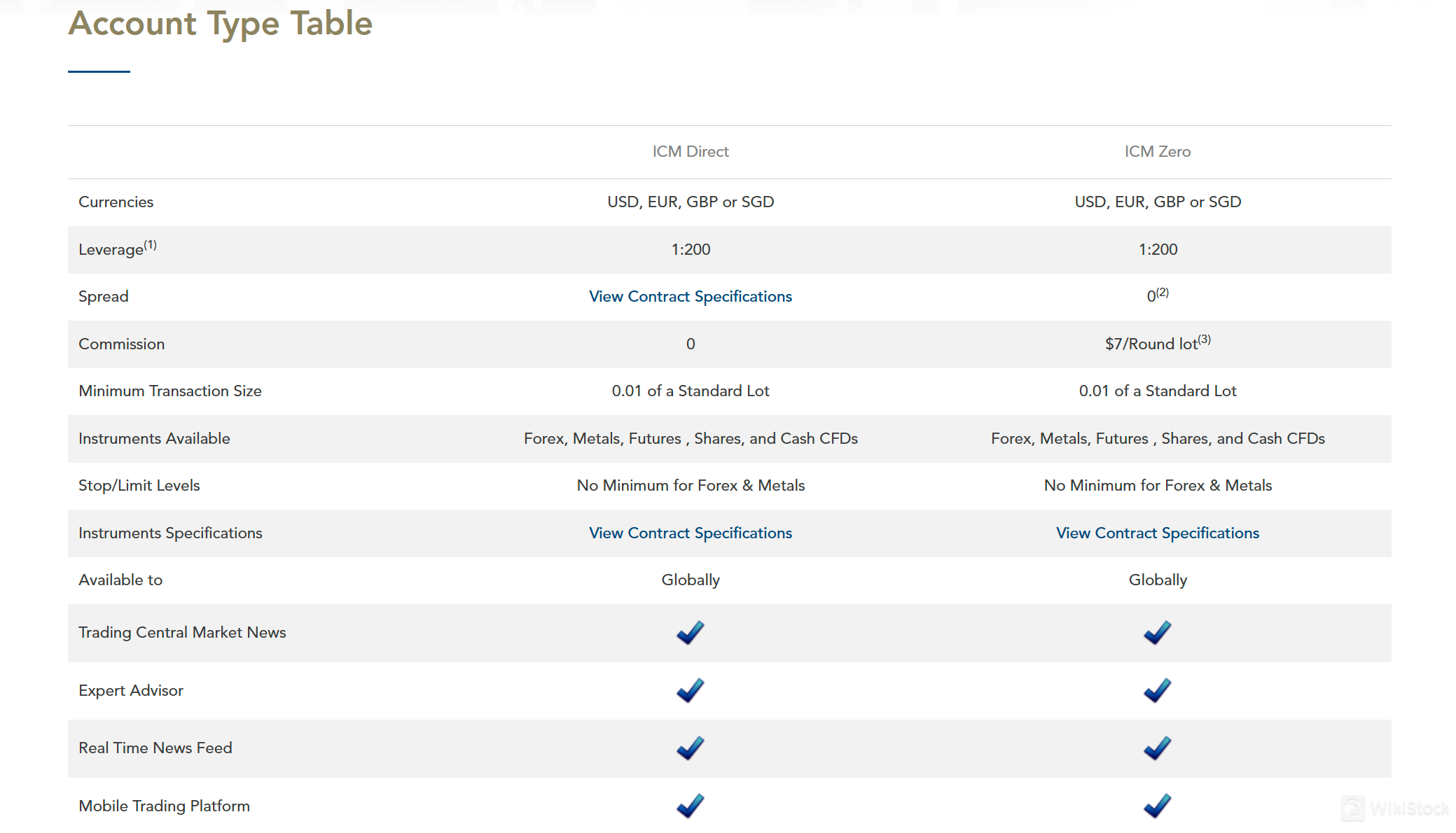The image size is (1456, 833).
Task: Click ICM Direct Forex, Metals, Futures instruments cell
Action: click(x=691, y=439)
